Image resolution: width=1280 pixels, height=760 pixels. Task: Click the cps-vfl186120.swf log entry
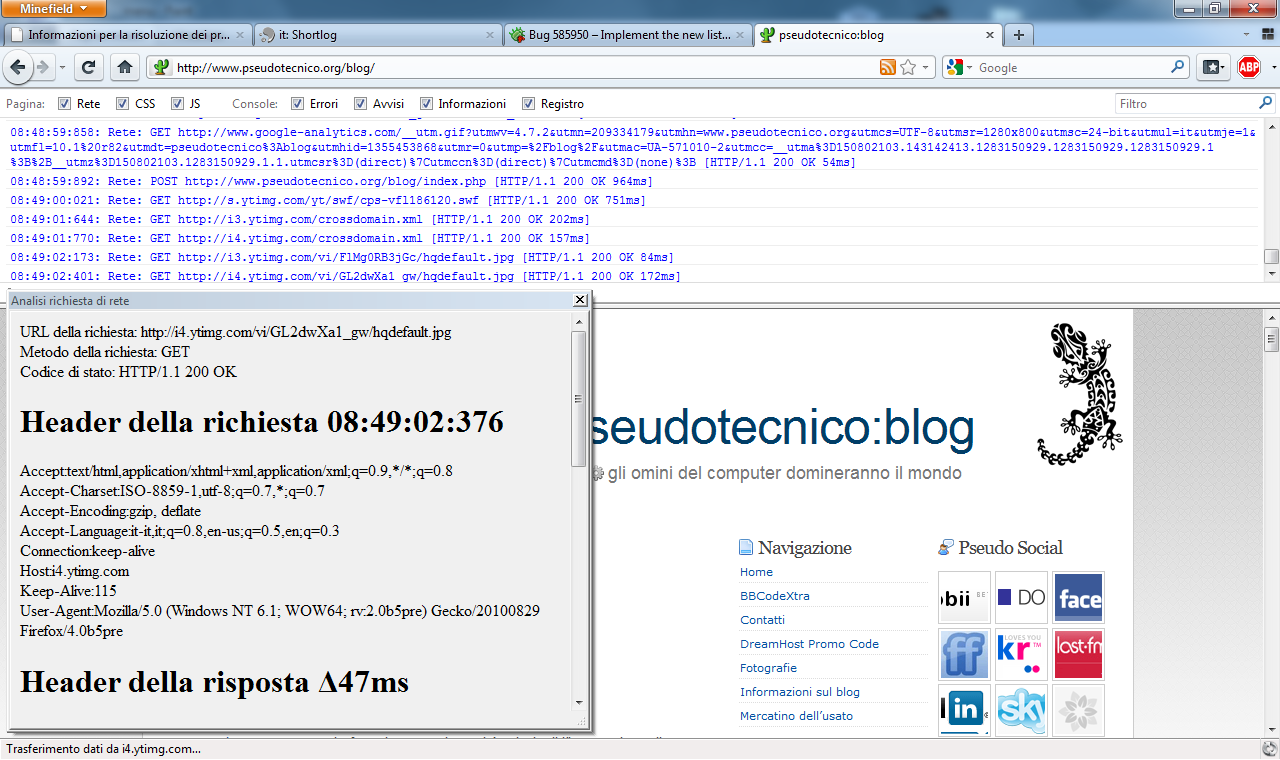click(328, 200)
